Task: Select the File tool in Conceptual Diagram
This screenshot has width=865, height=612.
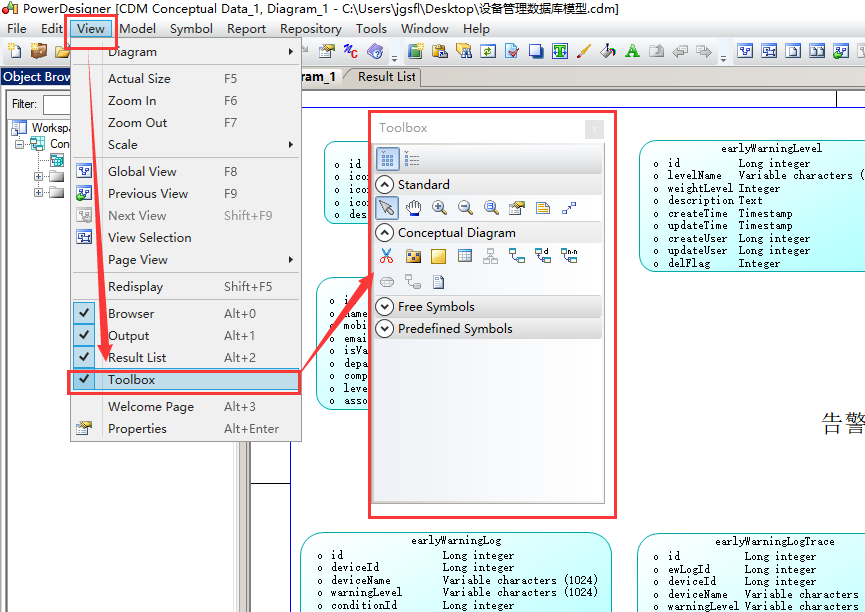Action: (439, 282)
